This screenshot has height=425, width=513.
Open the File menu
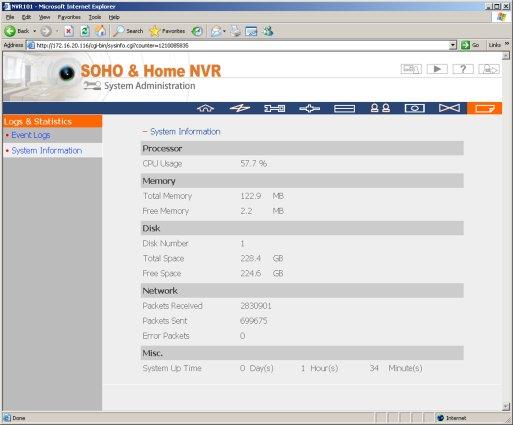click(10, 17)
